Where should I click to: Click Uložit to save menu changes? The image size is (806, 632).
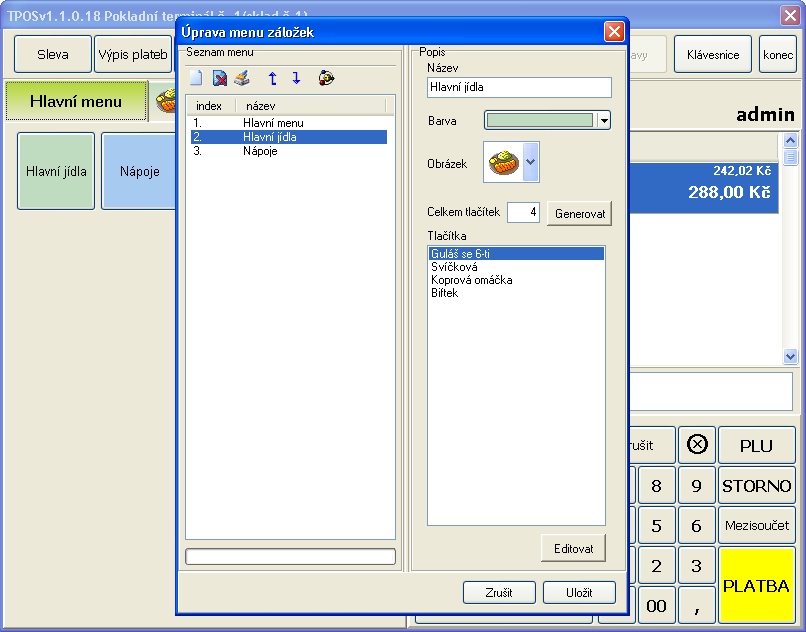[579, 592]
